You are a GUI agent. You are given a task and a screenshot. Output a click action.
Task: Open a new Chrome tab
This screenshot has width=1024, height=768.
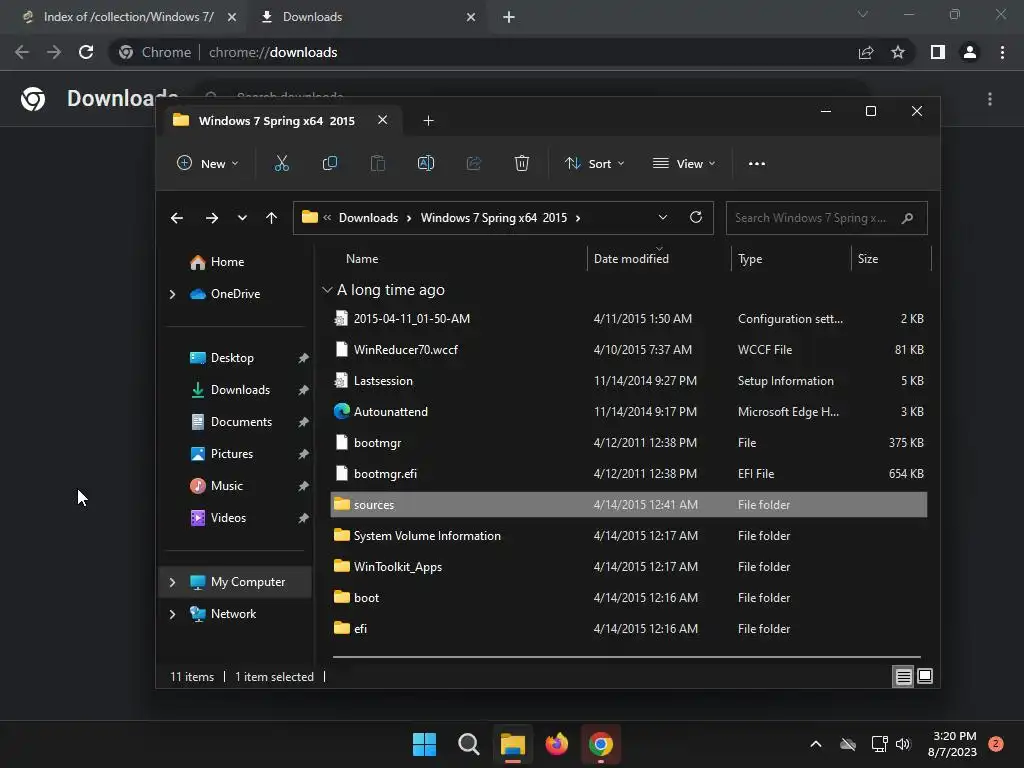[509, 18]
